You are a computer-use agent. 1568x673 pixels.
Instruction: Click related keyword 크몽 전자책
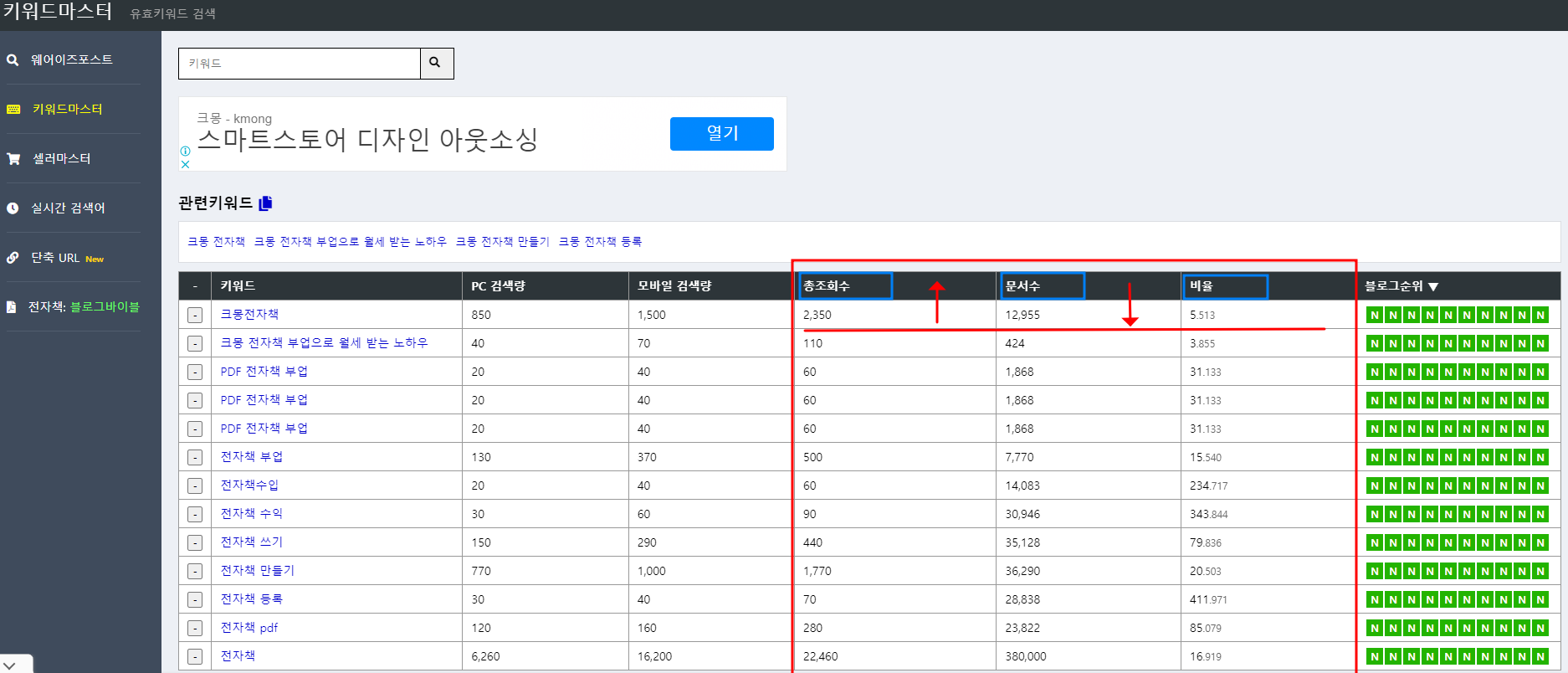point(216,242)
